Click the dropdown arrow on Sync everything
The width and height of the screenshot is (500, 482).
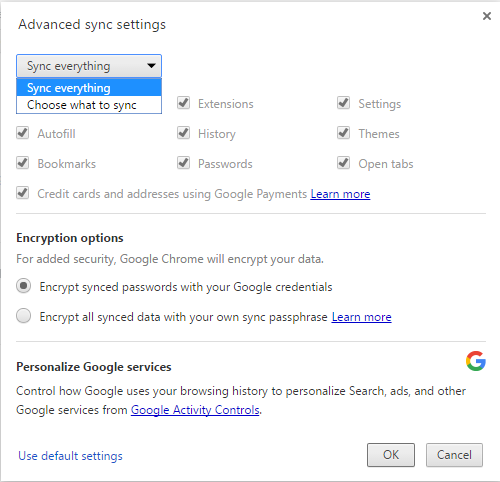151,66
